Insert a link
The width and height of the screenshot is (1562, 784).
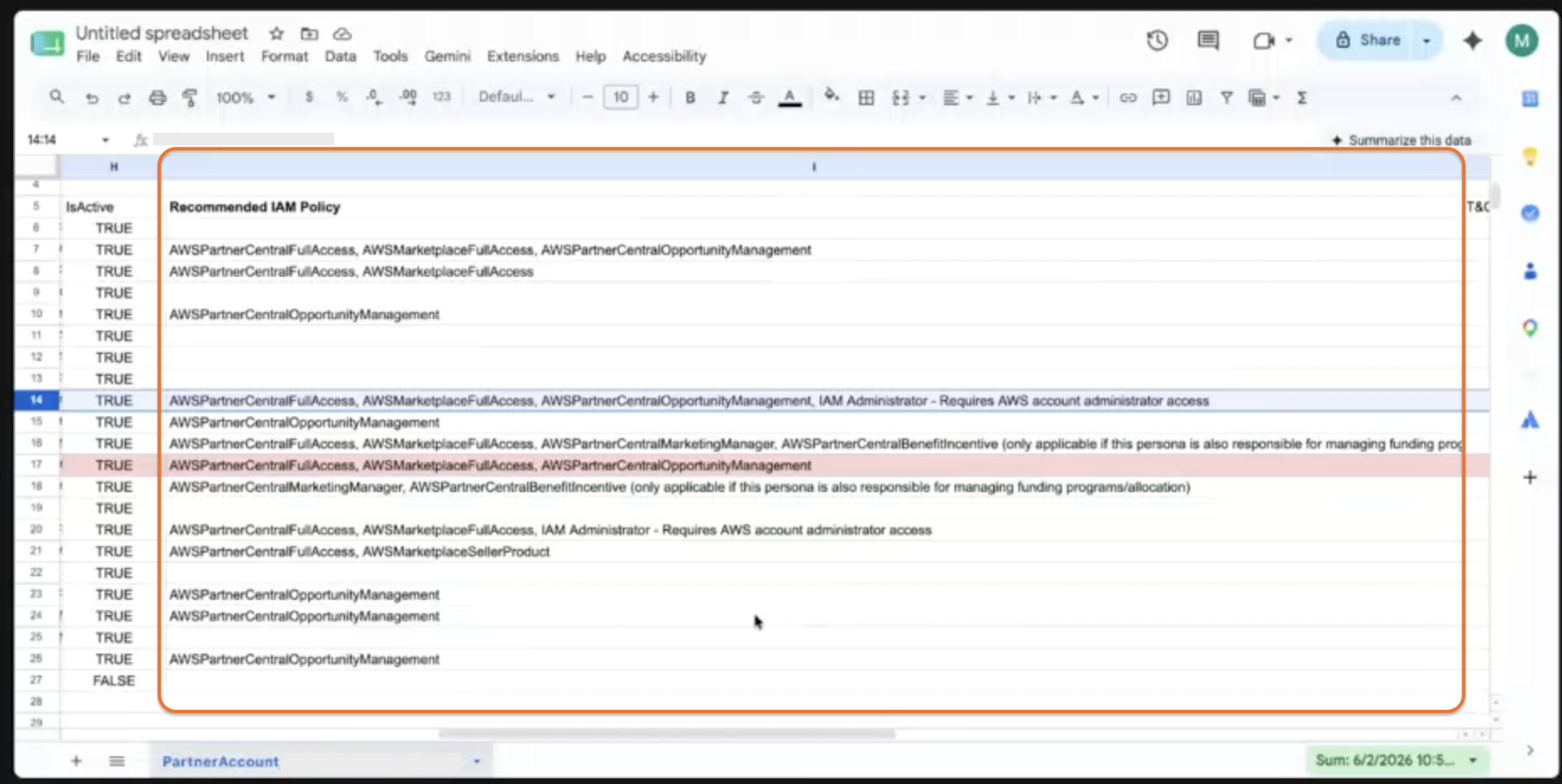click(x=1128, y=98)
